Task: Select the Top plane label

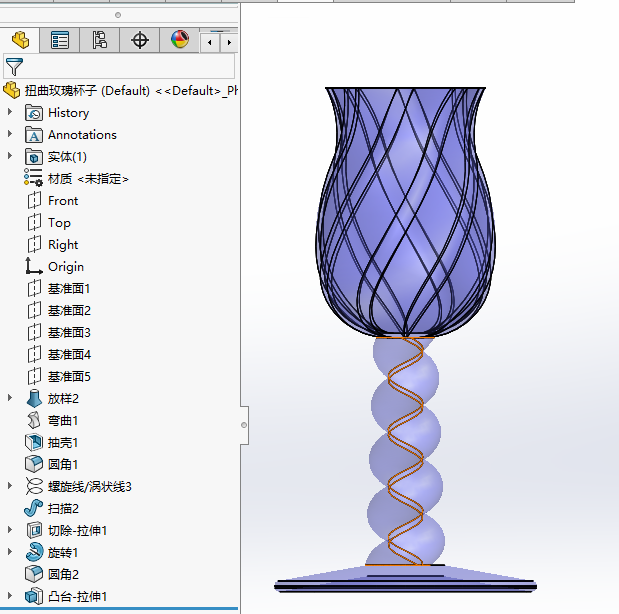Action: 60,223
